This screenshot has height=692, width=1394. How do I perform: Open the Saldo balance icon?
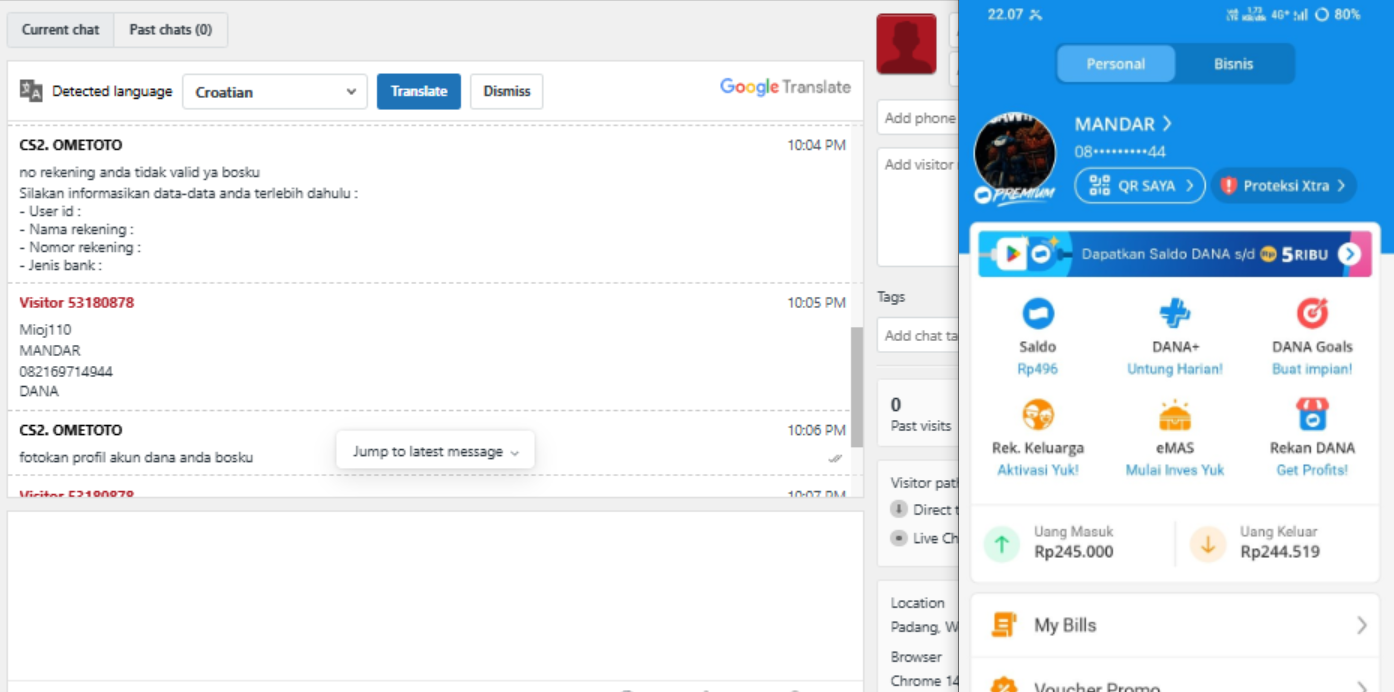coord(1038,314)
